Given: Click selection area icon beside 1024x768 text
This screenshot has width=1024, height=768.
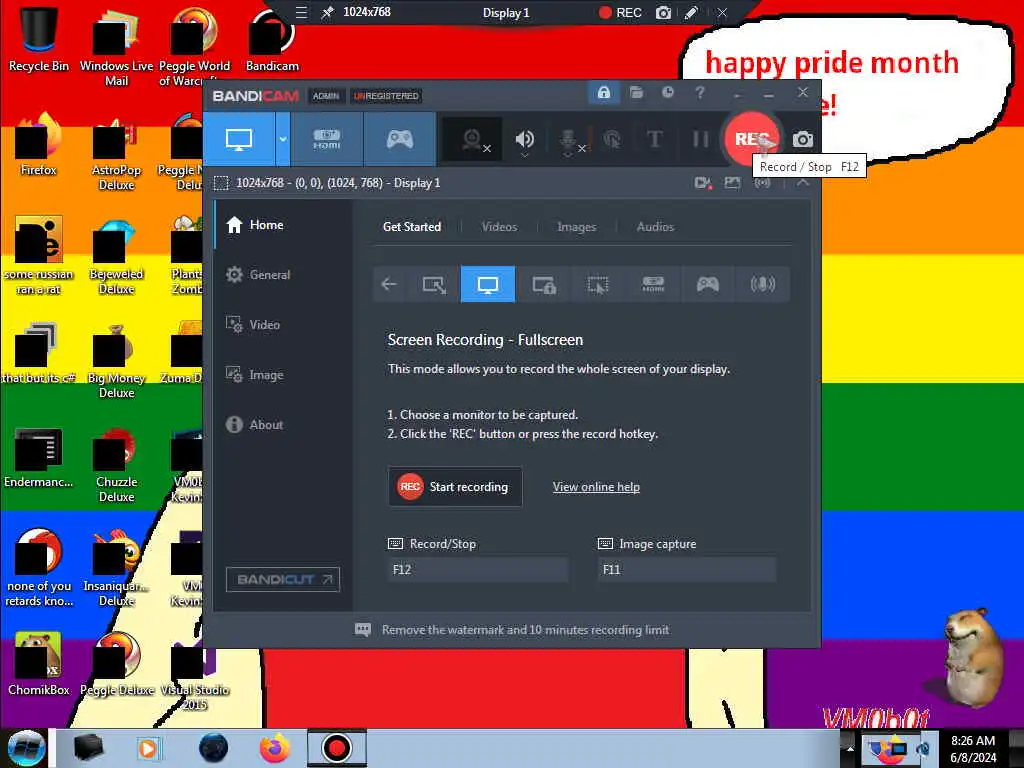Looking at the screenshot, I should click(x=221, y=184).
